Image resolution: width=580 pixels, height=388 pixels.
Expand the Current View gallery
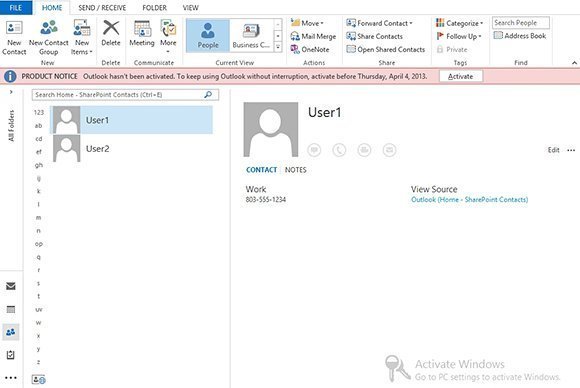pos(278,47)
